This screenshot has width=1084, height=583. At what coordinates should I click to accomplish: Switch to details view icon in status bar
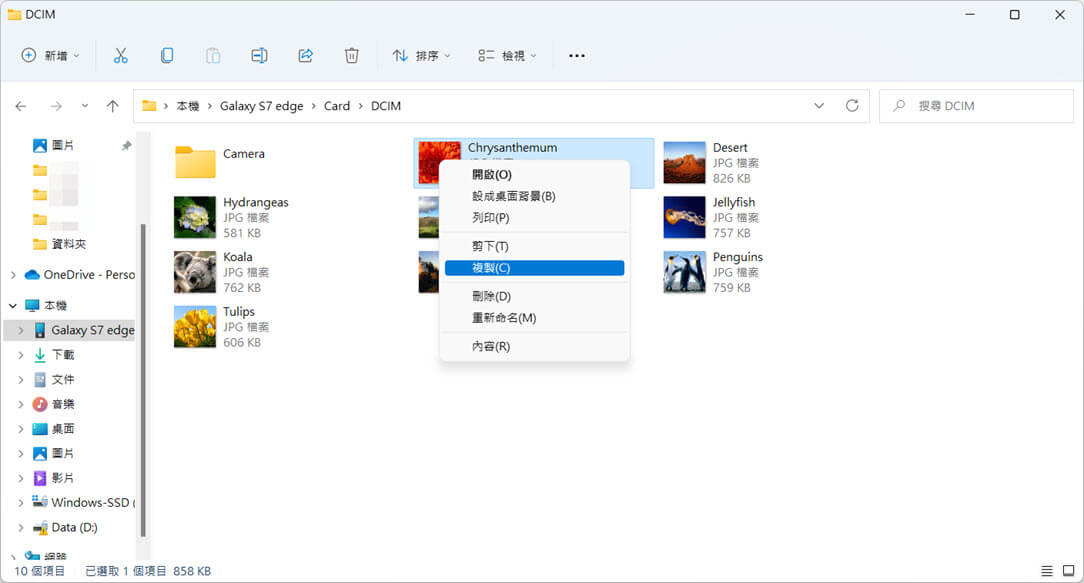point(1047,571)
